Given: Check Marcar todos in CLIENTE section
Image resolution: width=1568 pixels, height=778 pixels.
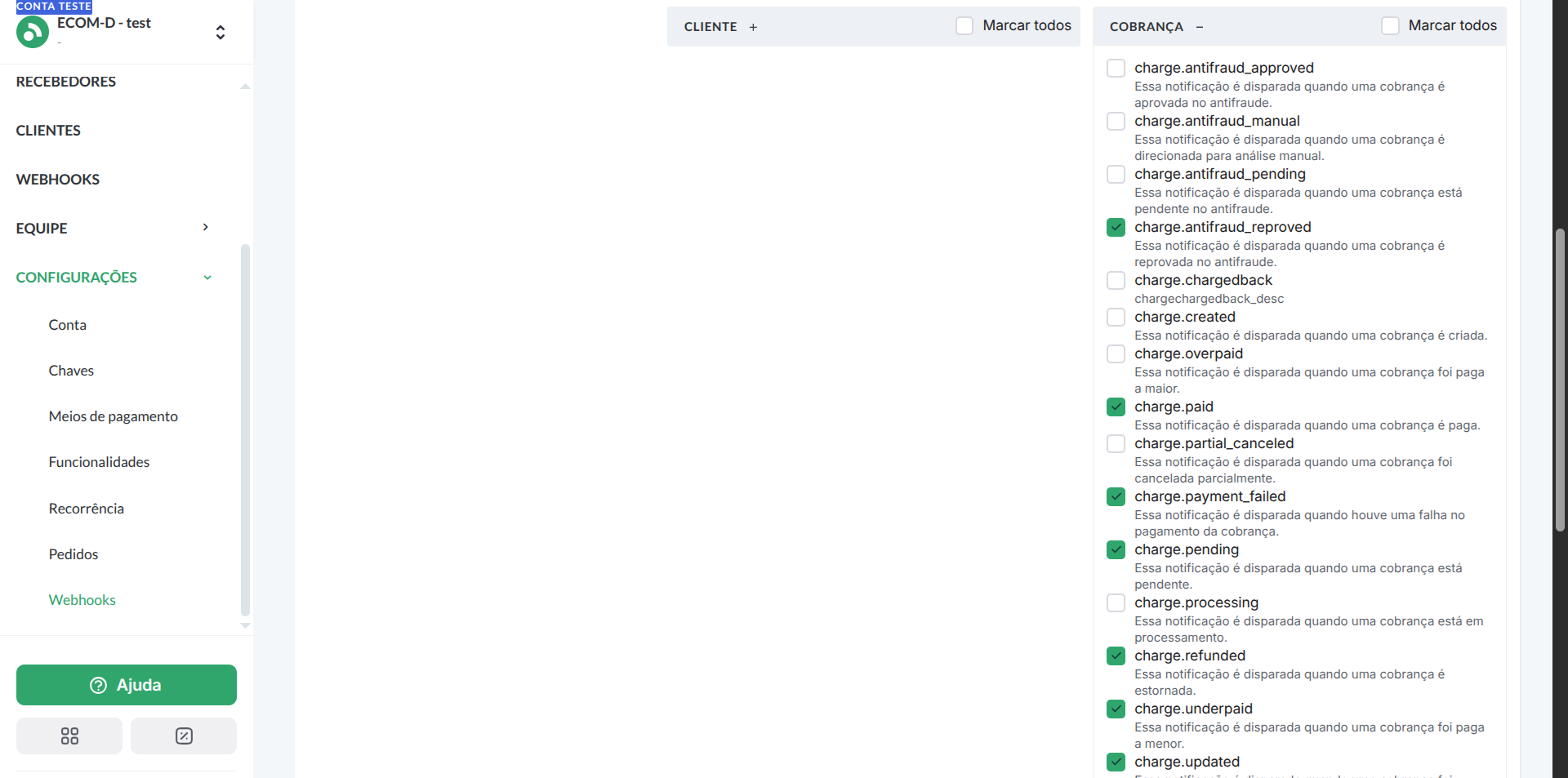Looking at the screenshot, I should [964, 26].
